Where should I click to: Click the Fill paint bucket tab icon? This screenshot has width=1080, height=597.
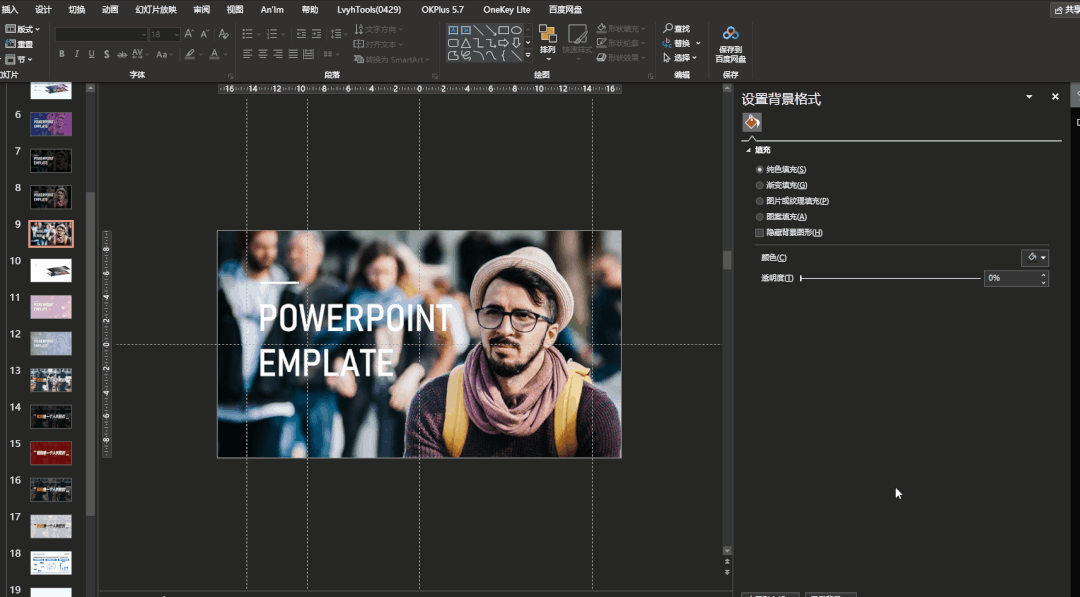click(x=751, y=122)
